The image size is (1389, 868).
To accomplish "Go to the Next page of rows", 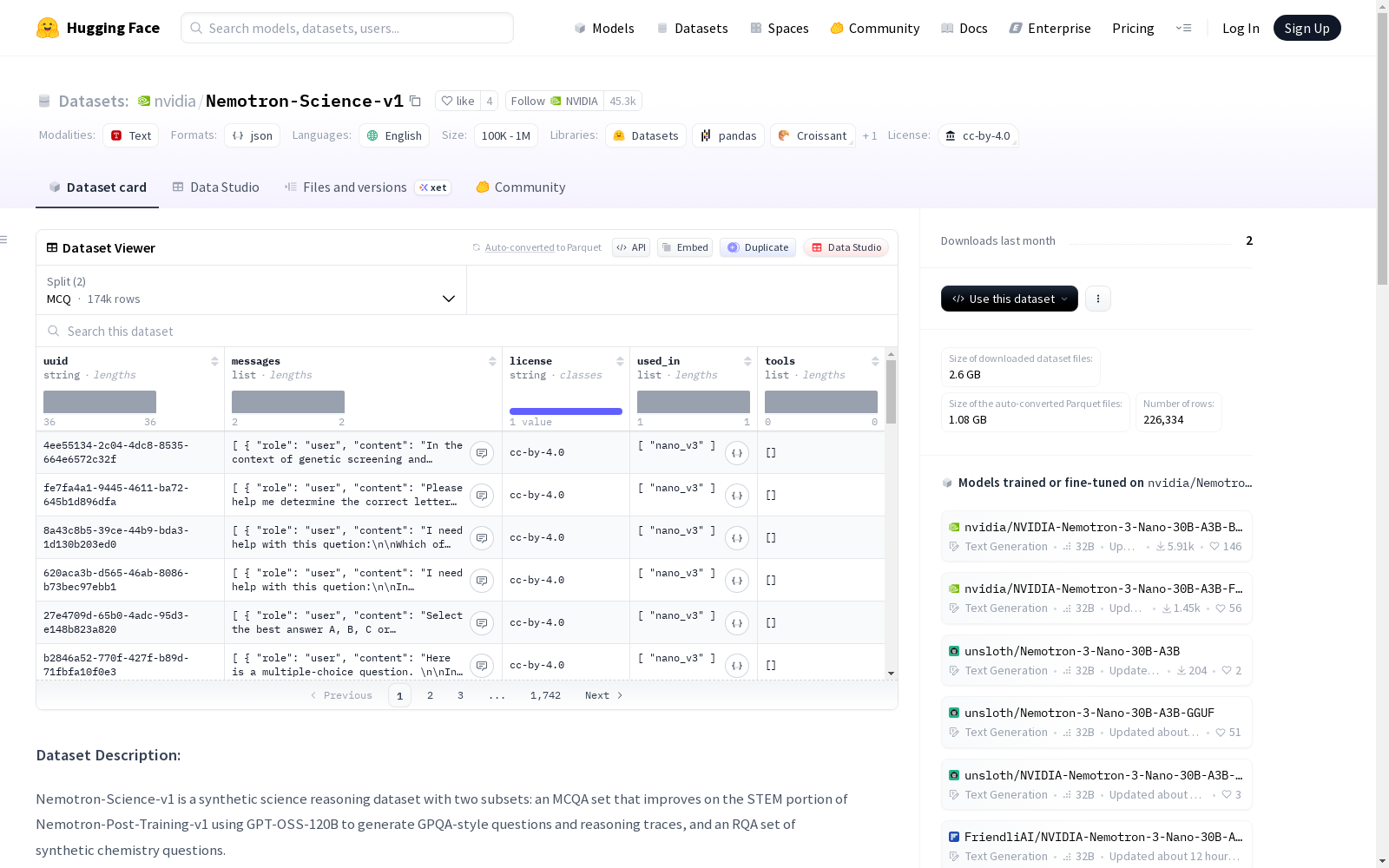I will click(x=603, y=695).
